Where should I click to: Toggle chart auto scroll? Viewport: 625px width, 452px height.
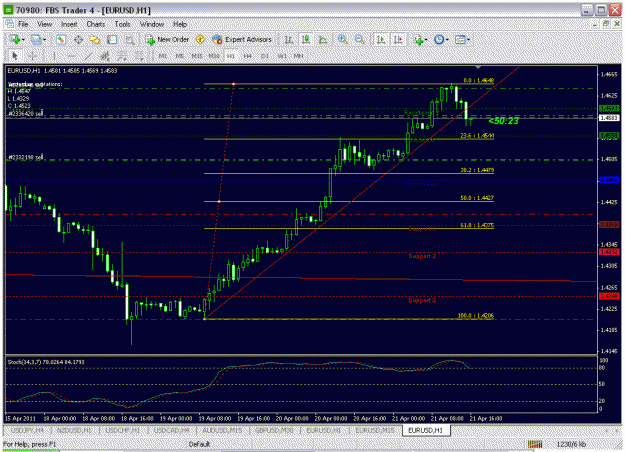tap(381, 39)
